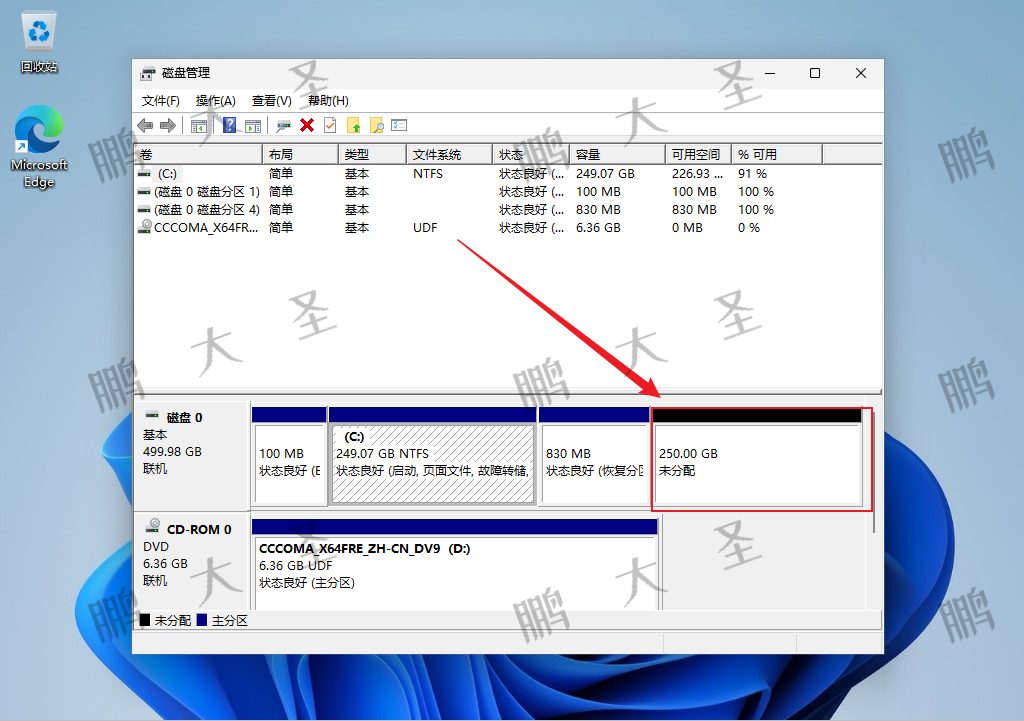Click the NTFS file system cell
The height and width of the screenshot is (721, 1024).
(x=428, y=174)
